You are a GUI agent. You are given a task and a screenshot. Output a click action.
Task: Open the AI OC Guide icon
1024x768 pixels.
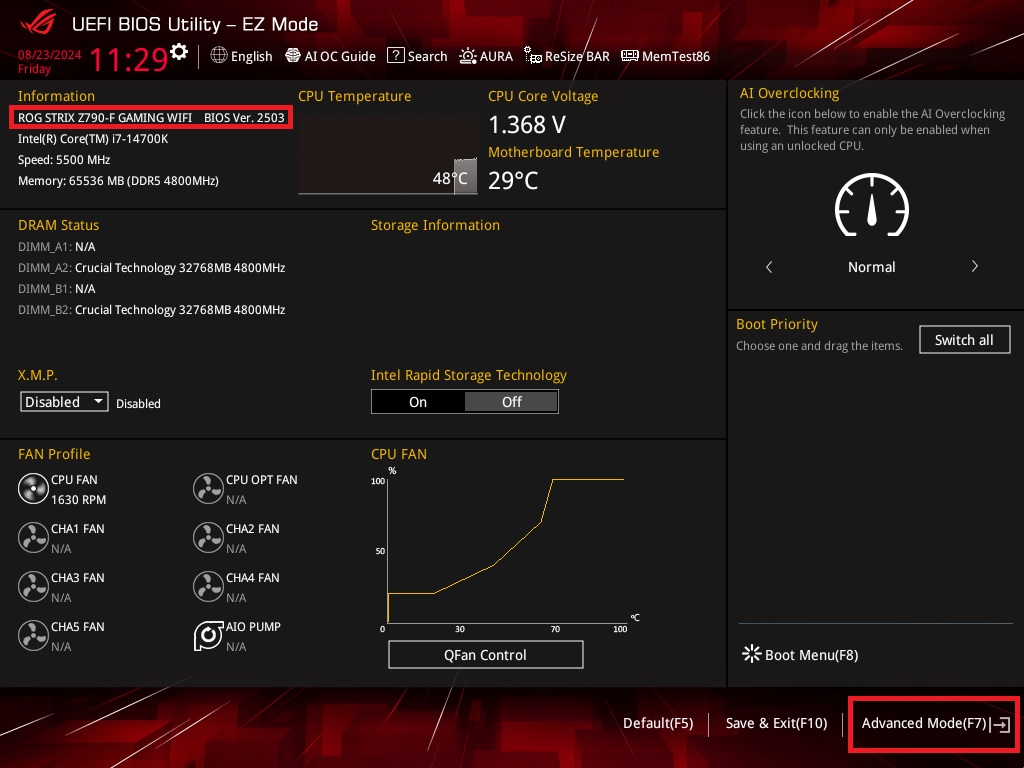click(293, 56)
